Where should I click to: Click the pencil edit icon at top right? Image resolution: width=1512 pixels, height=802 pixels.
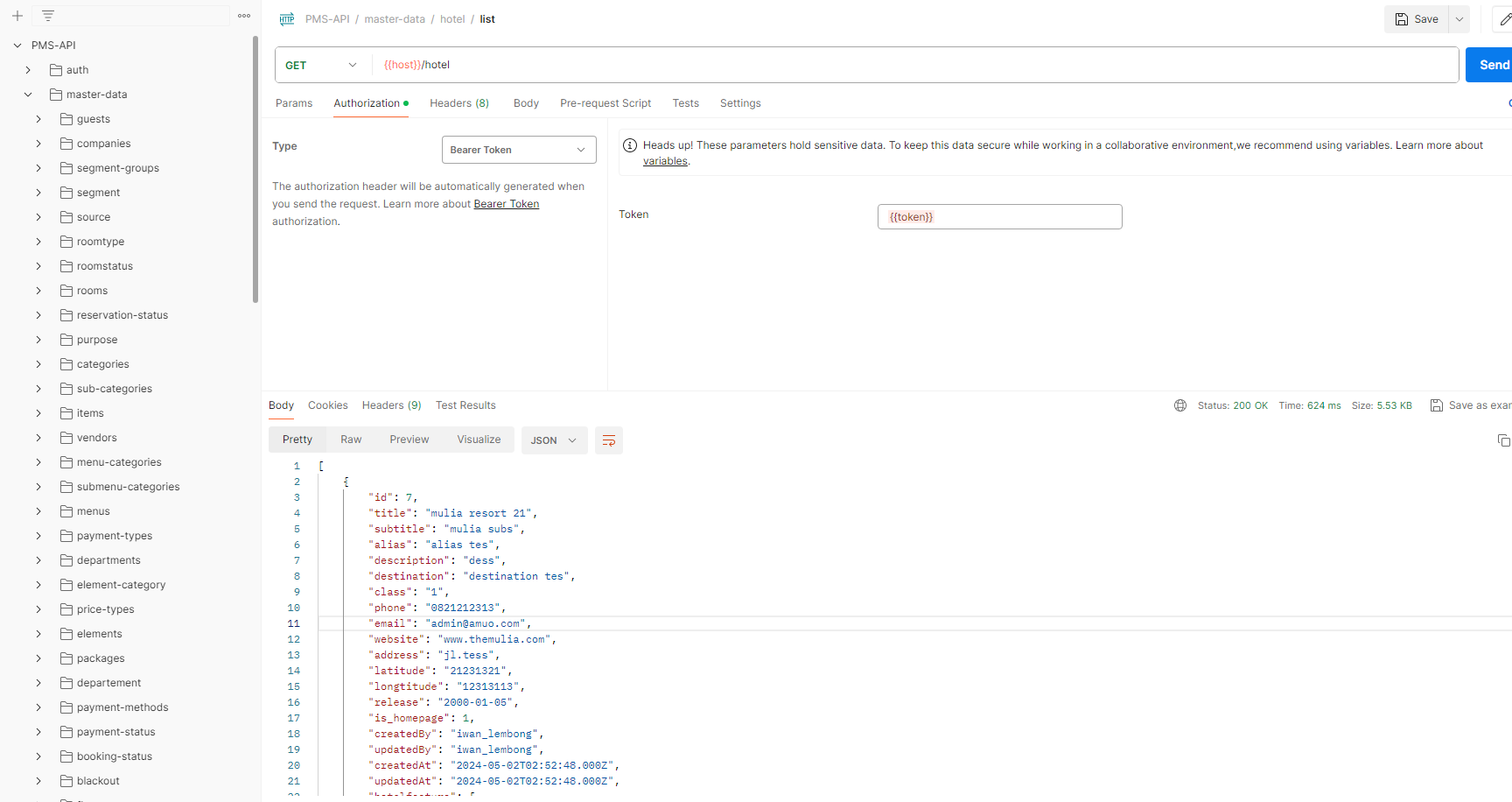(1505, 19)
